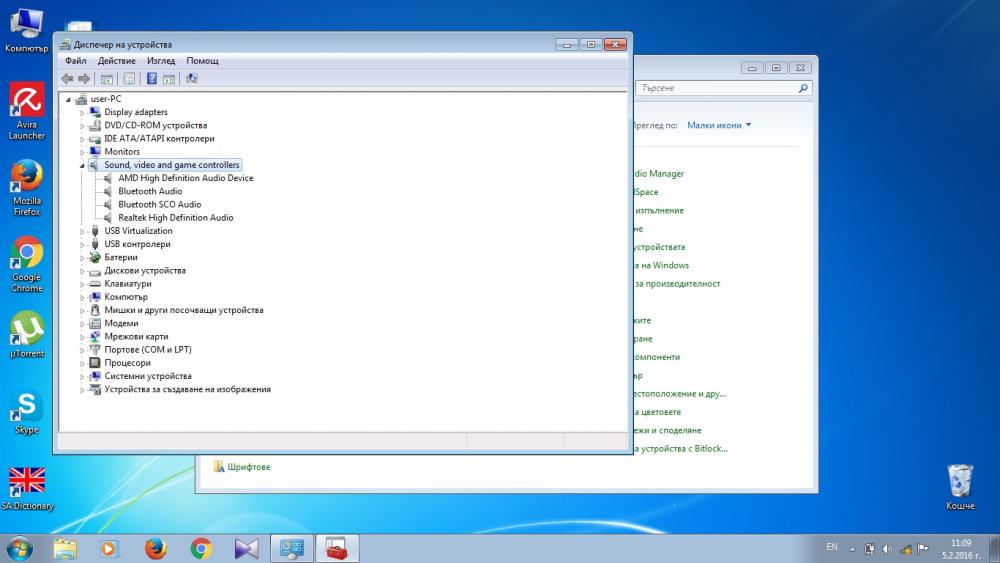Screen dimensions: 1000x563
Task: Click the 'dio Manager' link in Control Panel
Action: point(659,173)
